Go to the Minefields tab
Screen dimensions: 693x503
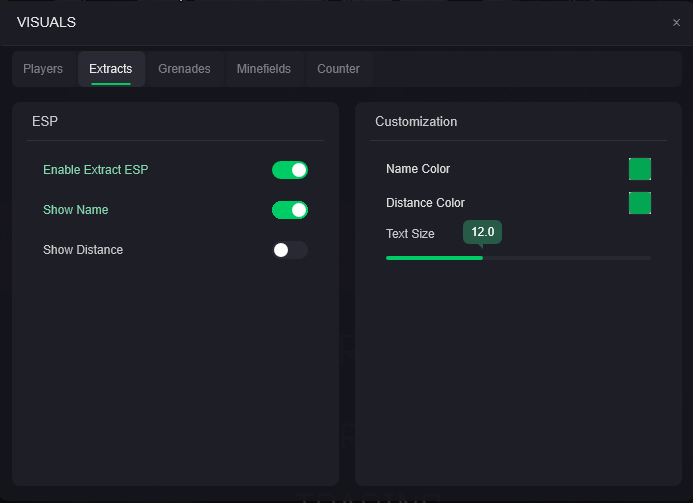263,69
